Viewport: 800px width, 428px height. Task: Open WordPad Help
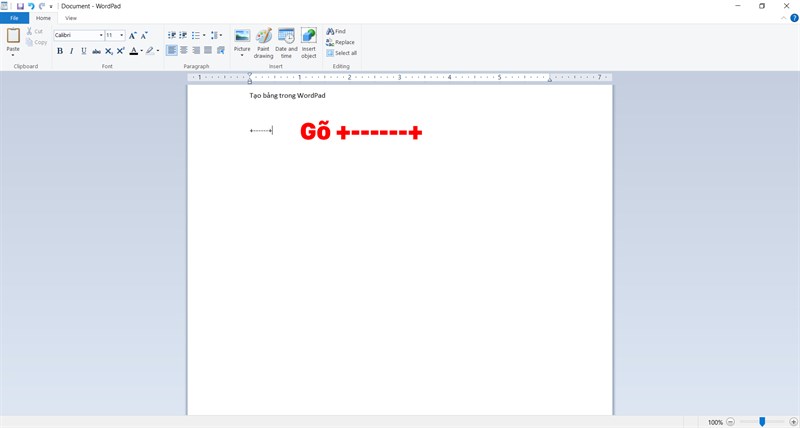[794, 18]
